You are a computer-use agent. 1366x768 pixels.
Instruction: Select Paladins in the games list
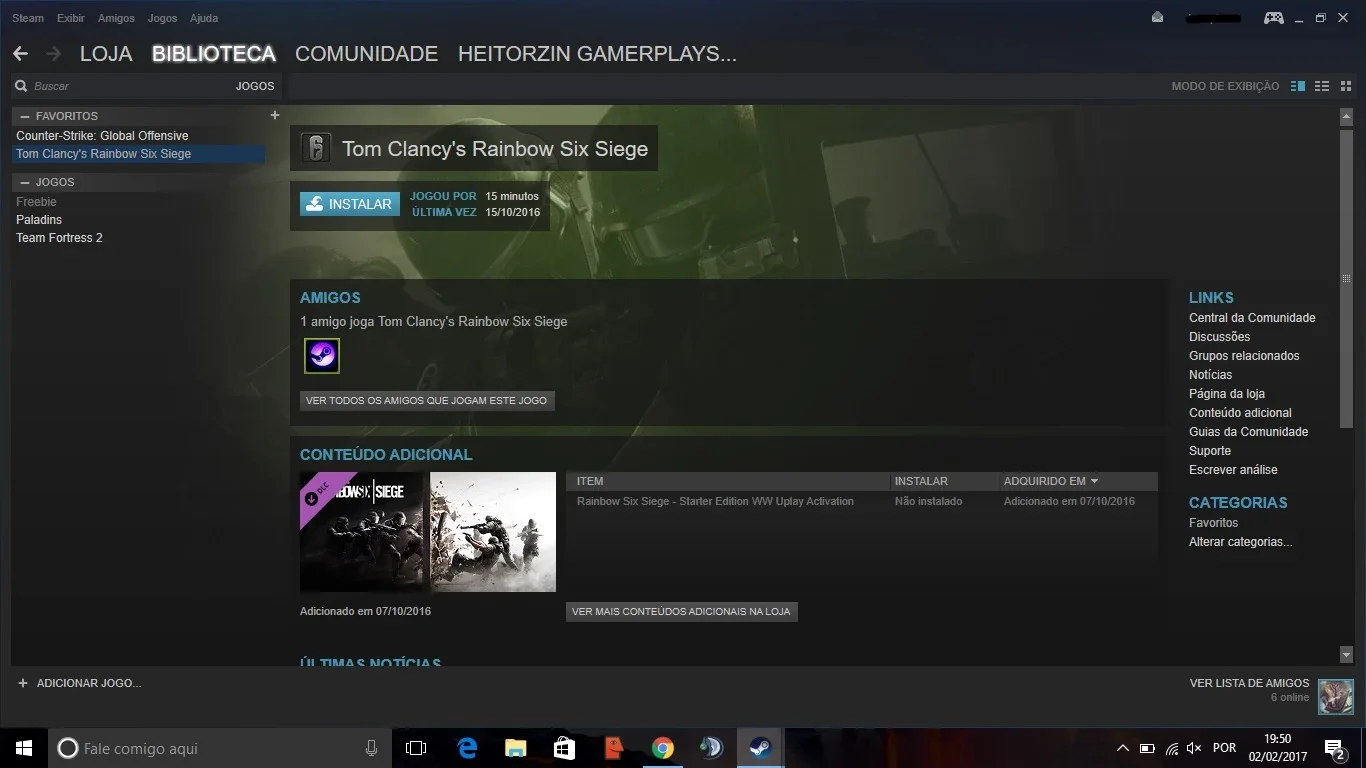tap(39, 220)
